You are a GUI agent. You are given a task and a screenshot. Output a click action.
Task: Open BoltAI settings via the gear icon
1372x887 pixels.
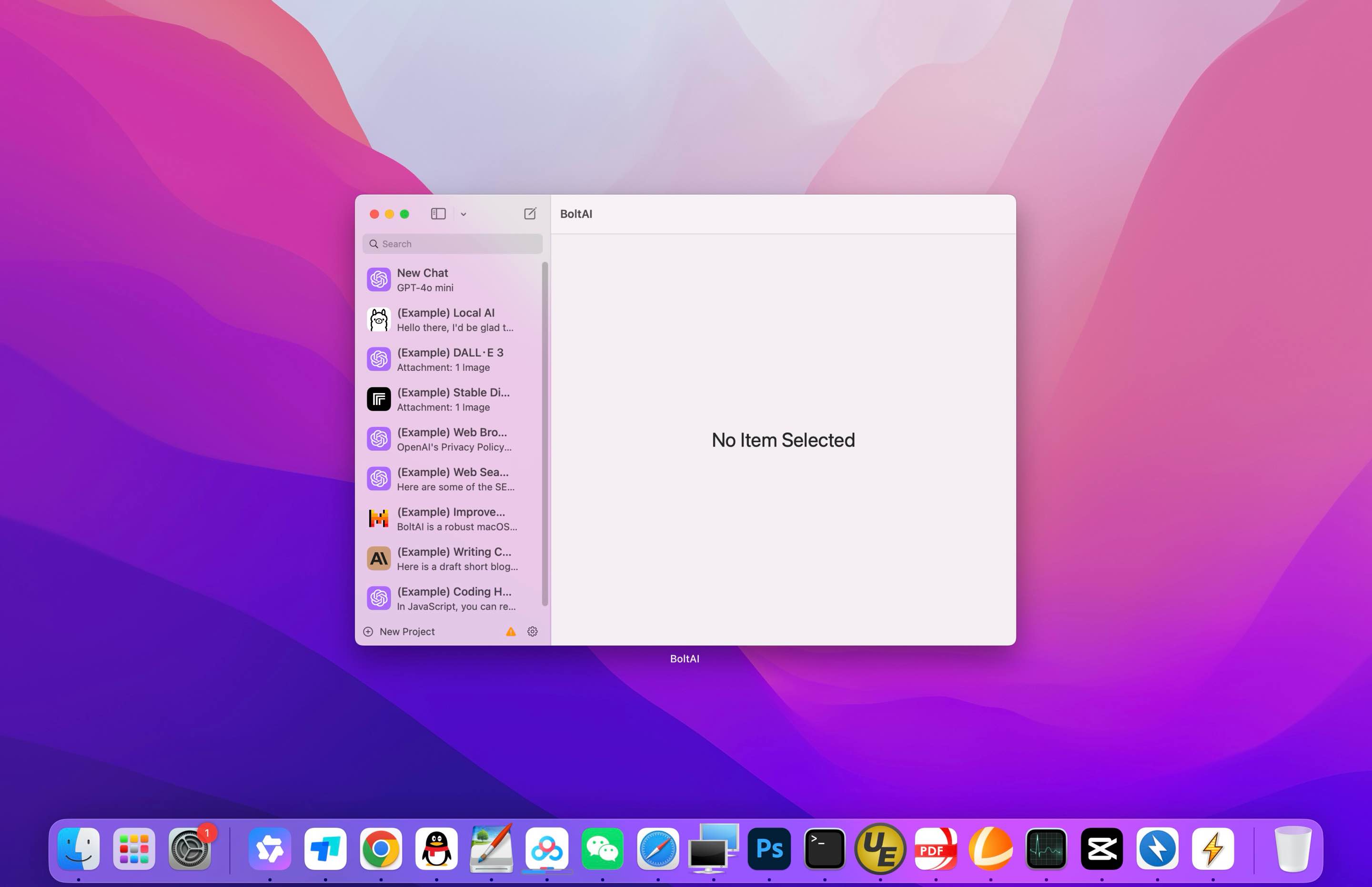pyautogui.click(x=532, y=631)
